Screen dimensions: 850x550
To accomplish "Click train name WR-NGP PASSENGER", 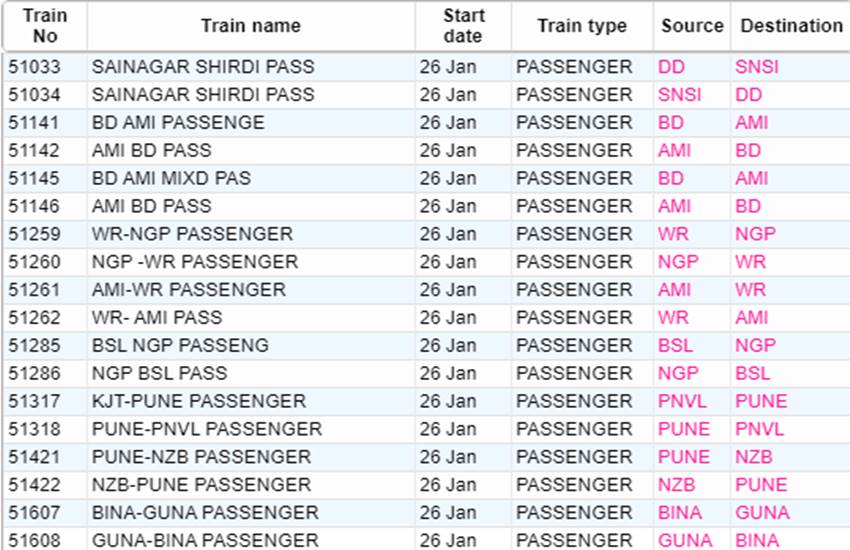I will [x=192, y=234].
